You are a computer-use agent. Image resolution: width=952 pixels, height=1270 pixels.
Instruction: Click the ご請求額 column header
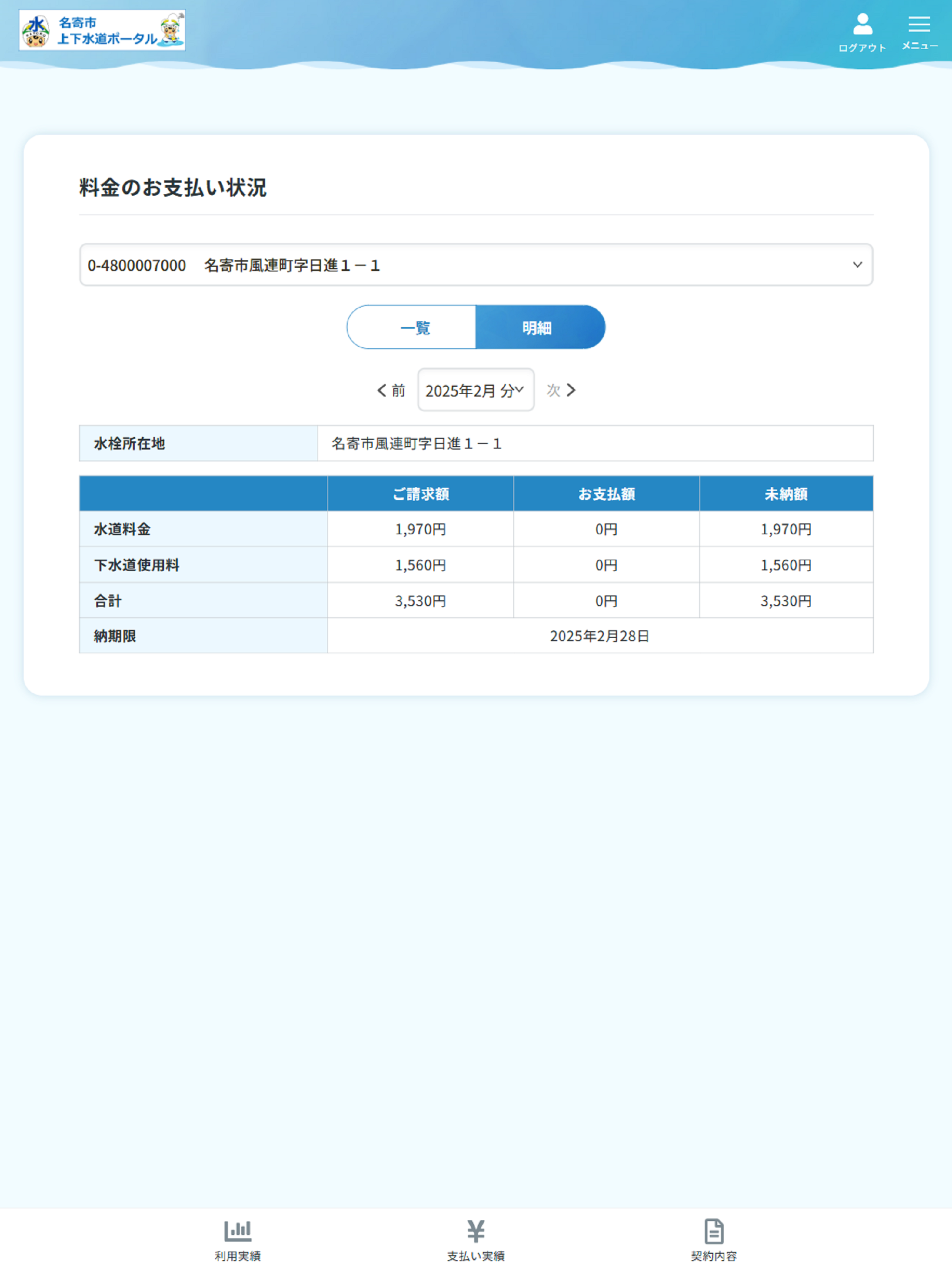click(x=420, y=494)
